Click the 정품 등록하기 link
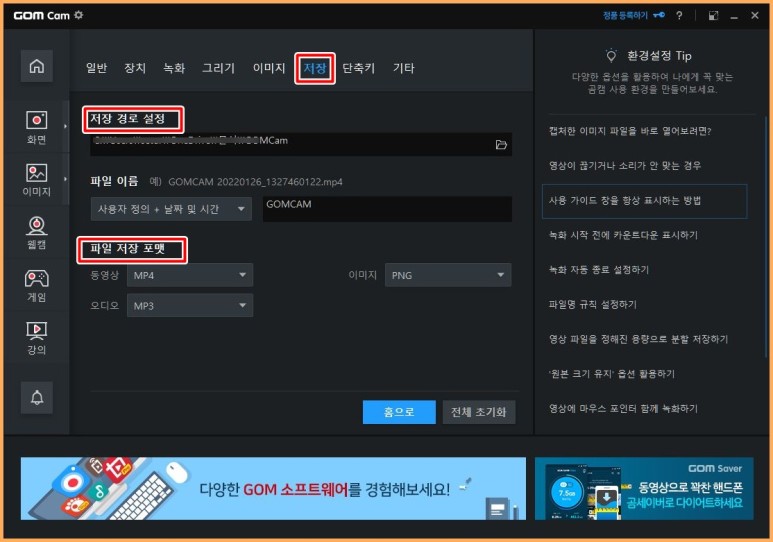This screenshot has height=542, width=773. click(625, 15)
